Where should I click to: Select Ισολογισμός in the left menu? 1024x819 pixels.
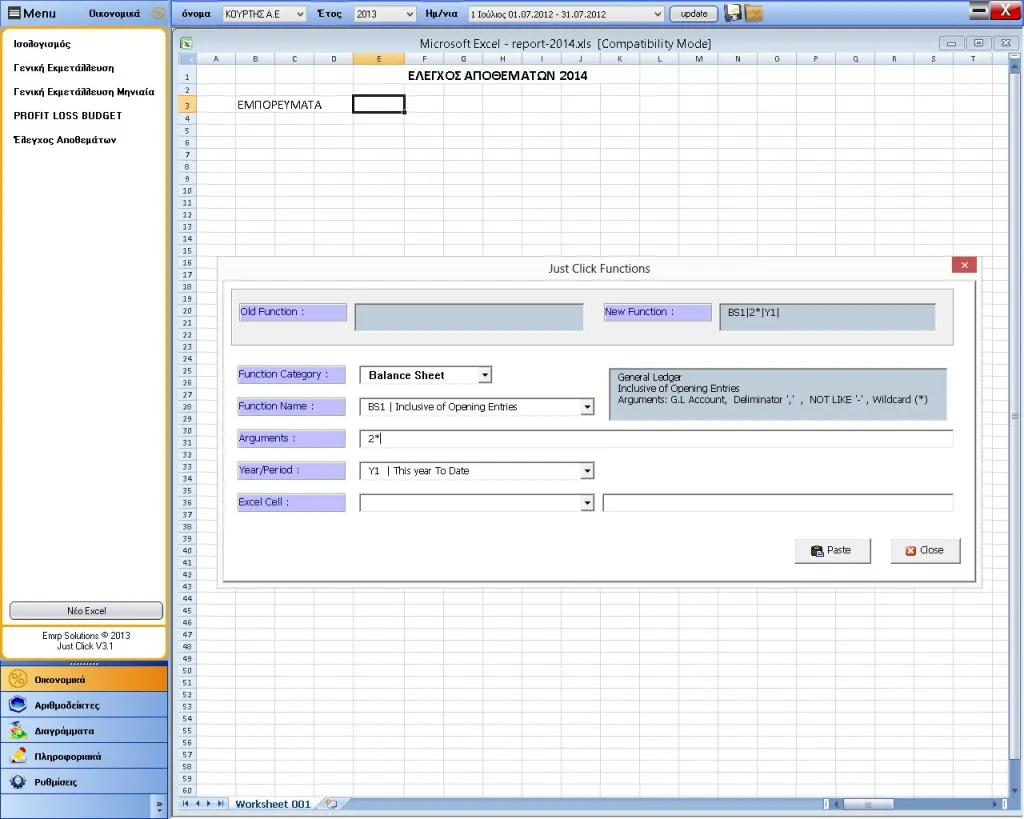tap(42, 44)
